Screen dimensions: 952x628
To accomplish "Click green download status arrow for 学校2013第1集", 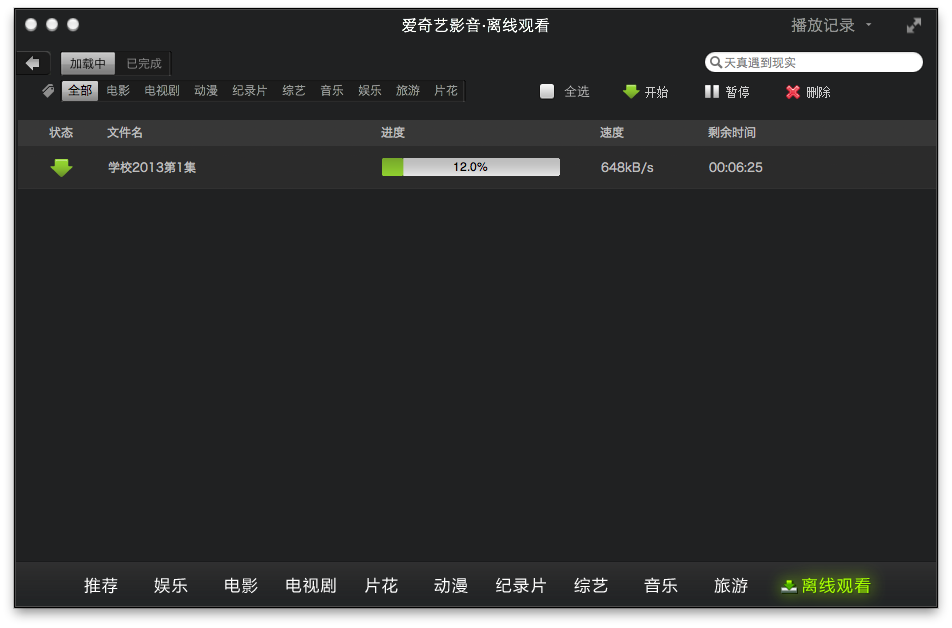I will (61, 168).
